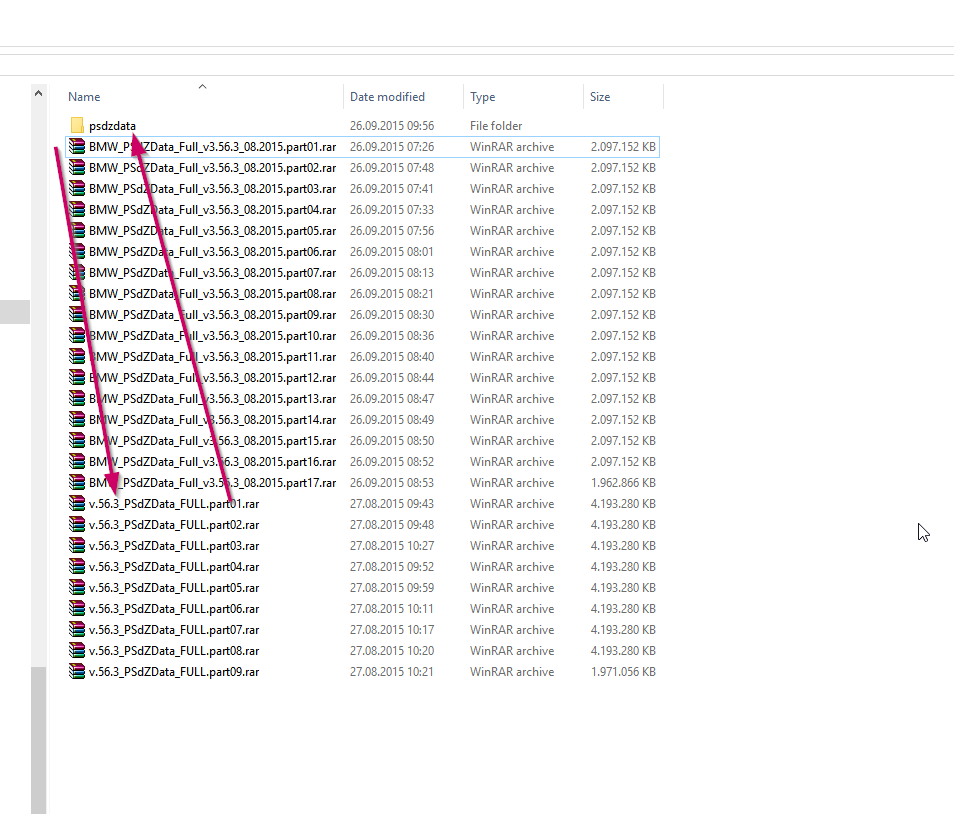Sort files by the Name column header

pyautogui.click(x=84, y=97)
